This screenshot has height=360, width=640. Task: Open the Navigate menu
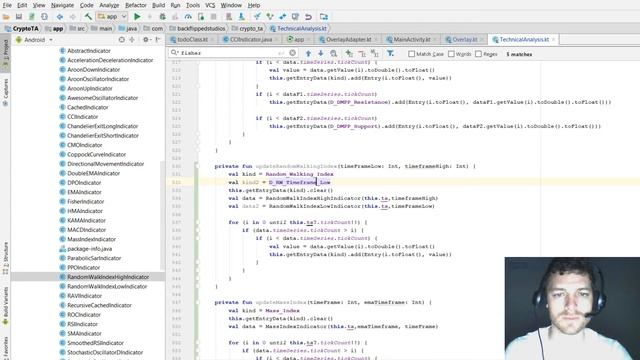coord(62,5)
